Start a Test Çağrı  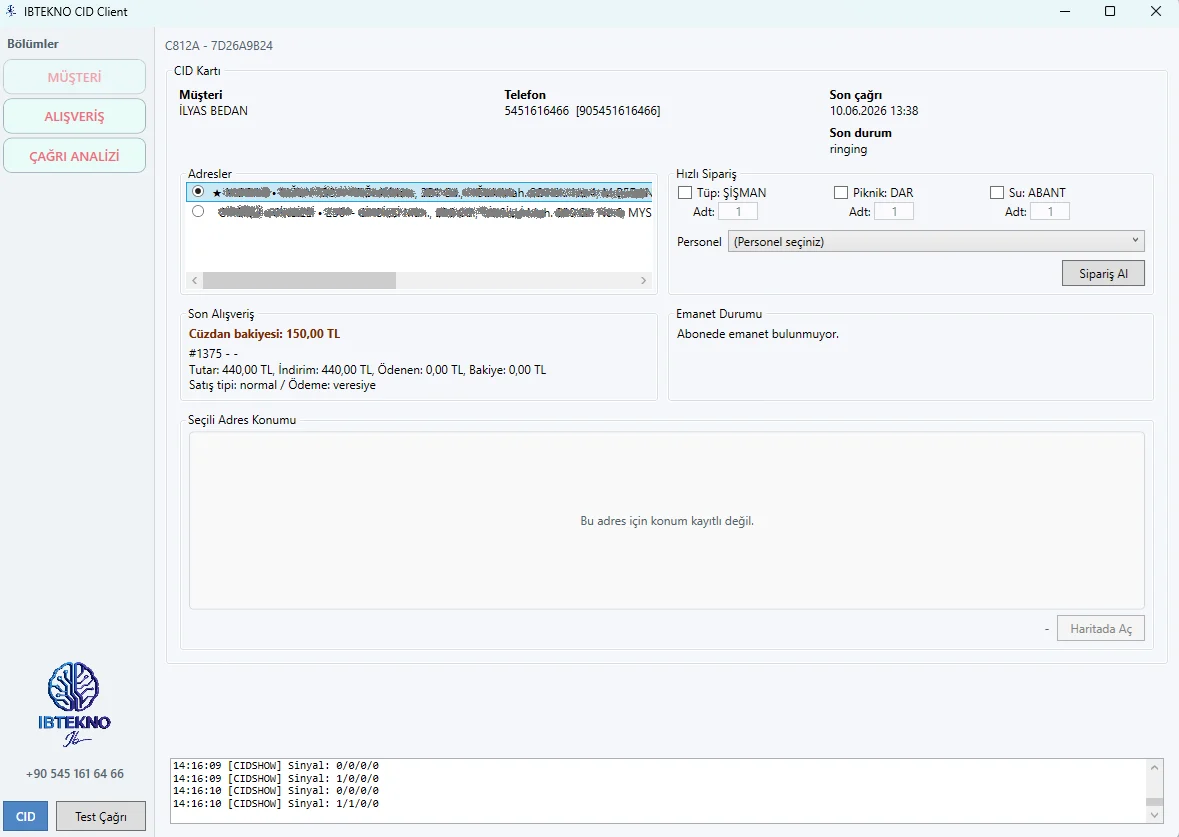(101, 816)
